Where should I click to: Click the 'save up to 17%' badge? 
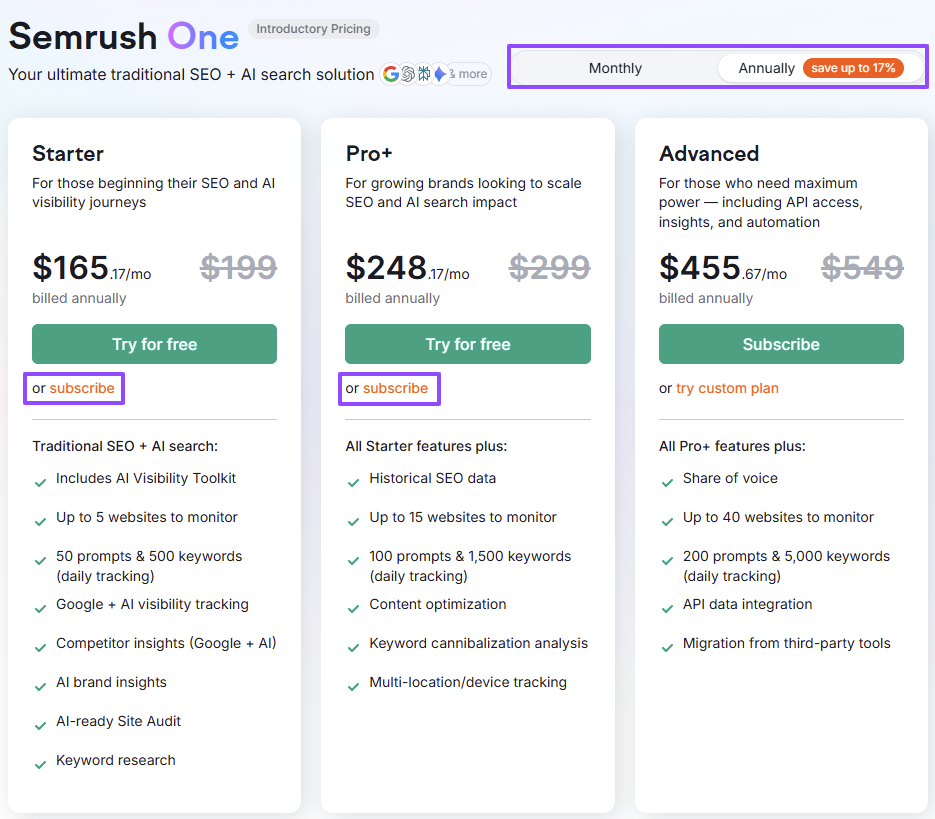coord(853,68)
